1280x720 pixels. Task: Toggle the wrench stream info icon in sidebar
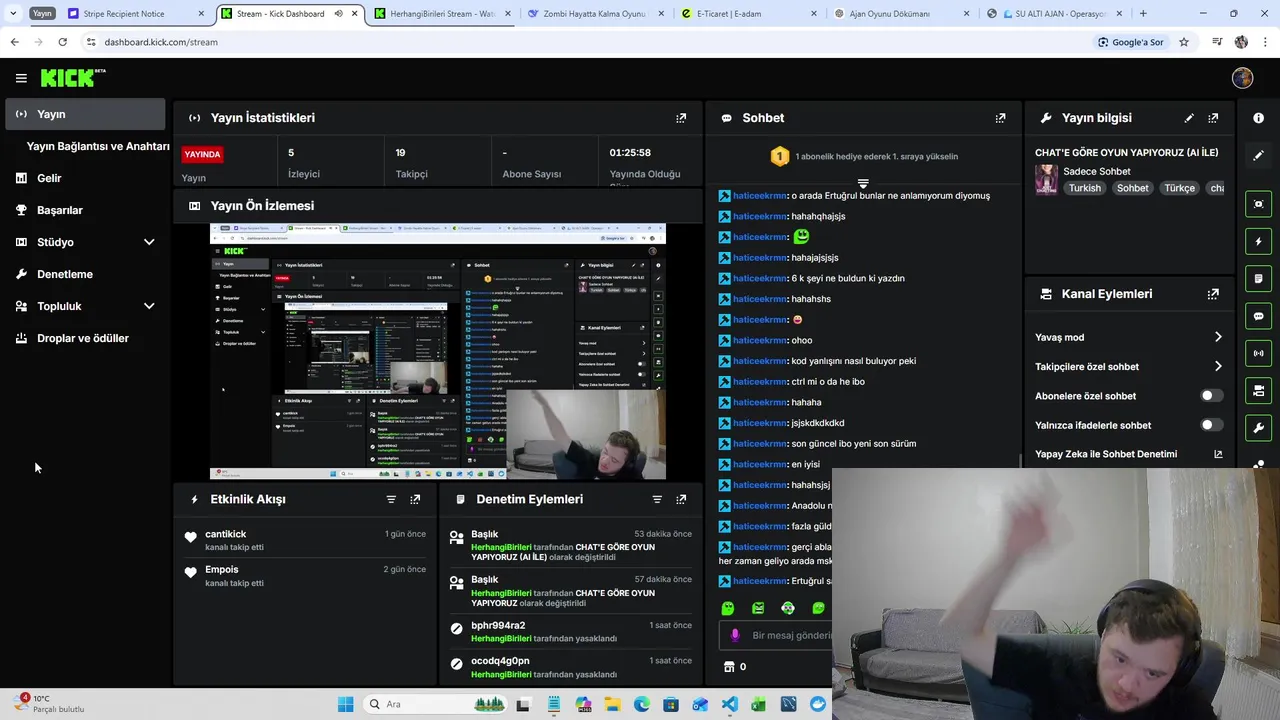(x=1258, y=428)
